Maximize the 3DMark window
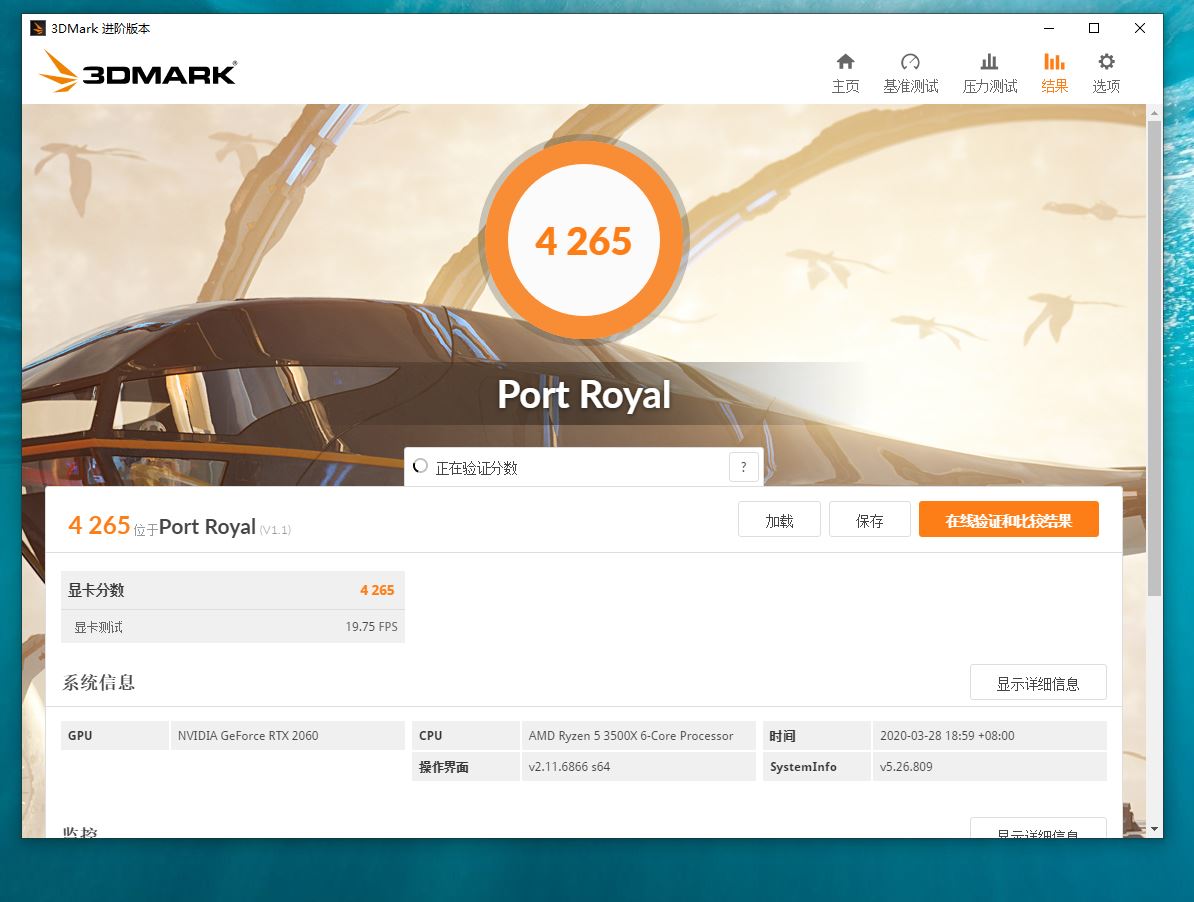 click(1093, 28)
